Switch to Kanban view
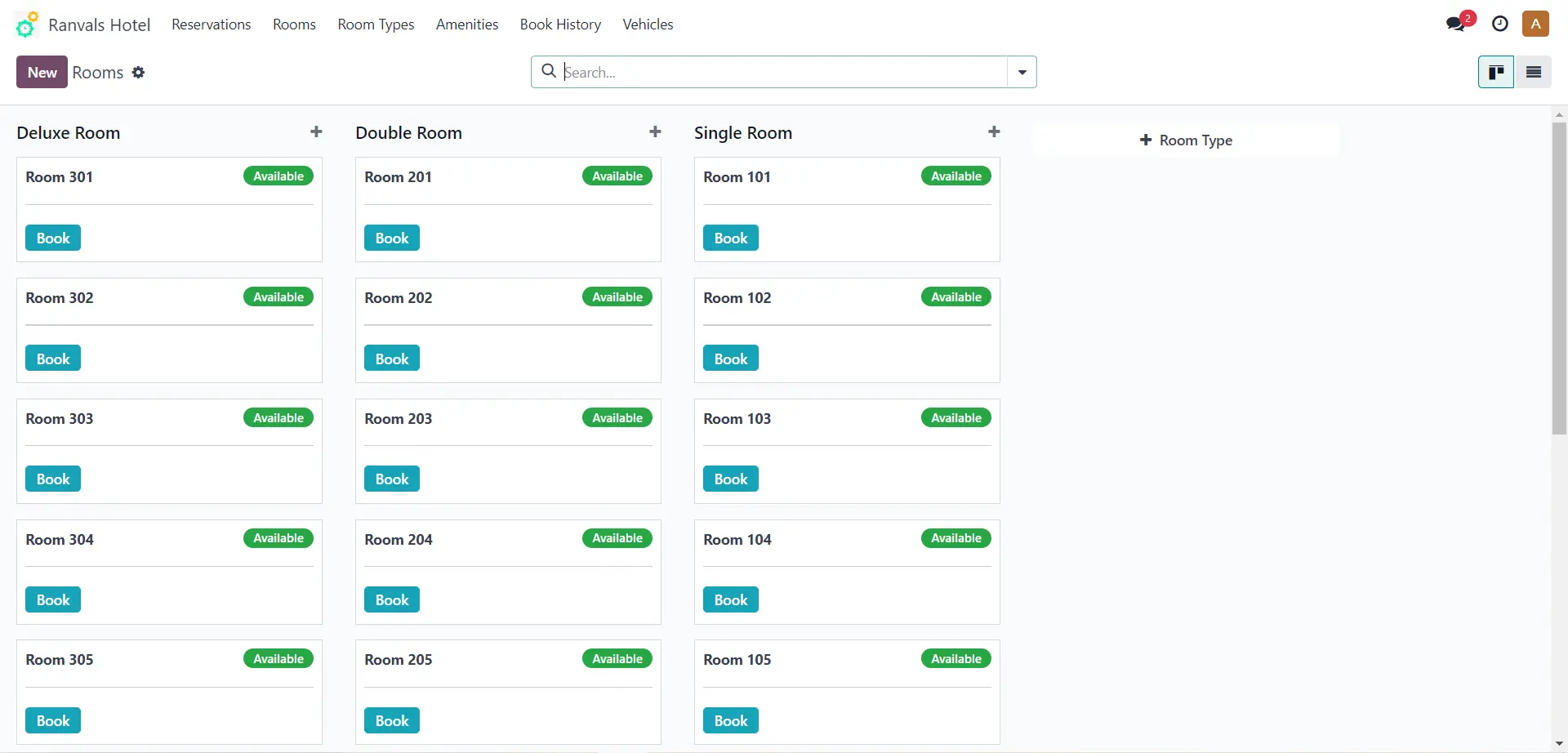1568x753 pixels. 1496,72
